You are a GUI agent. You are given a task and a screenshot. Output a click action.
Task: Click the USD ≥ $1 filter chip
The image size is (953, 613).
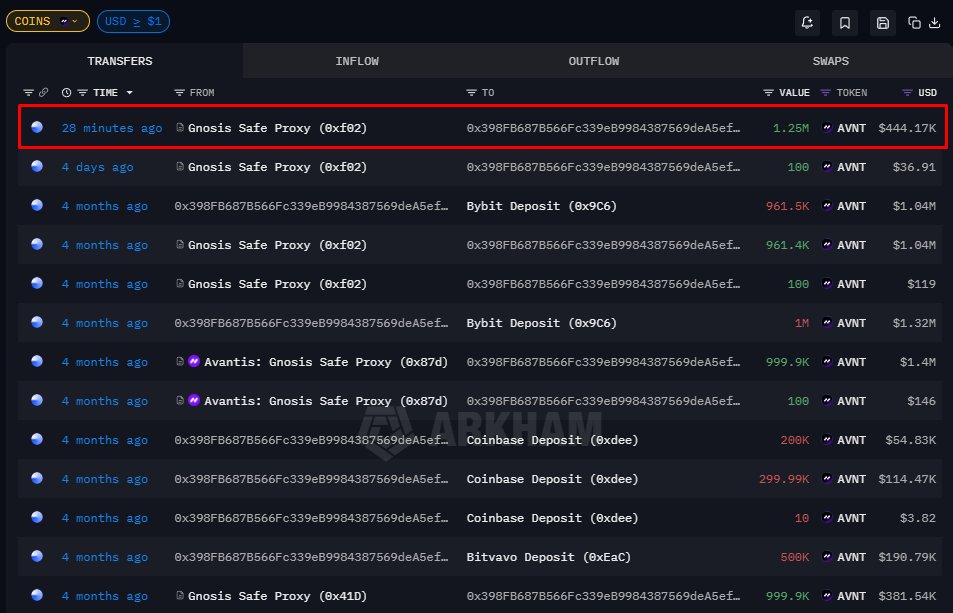pyautogui.click(x=133, y=21)
